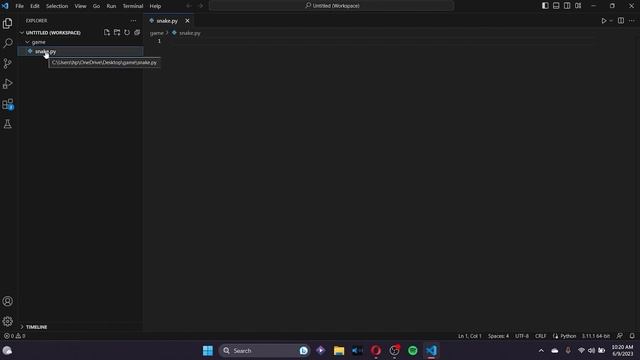Expand the Timeline section

tap(36, 327)
